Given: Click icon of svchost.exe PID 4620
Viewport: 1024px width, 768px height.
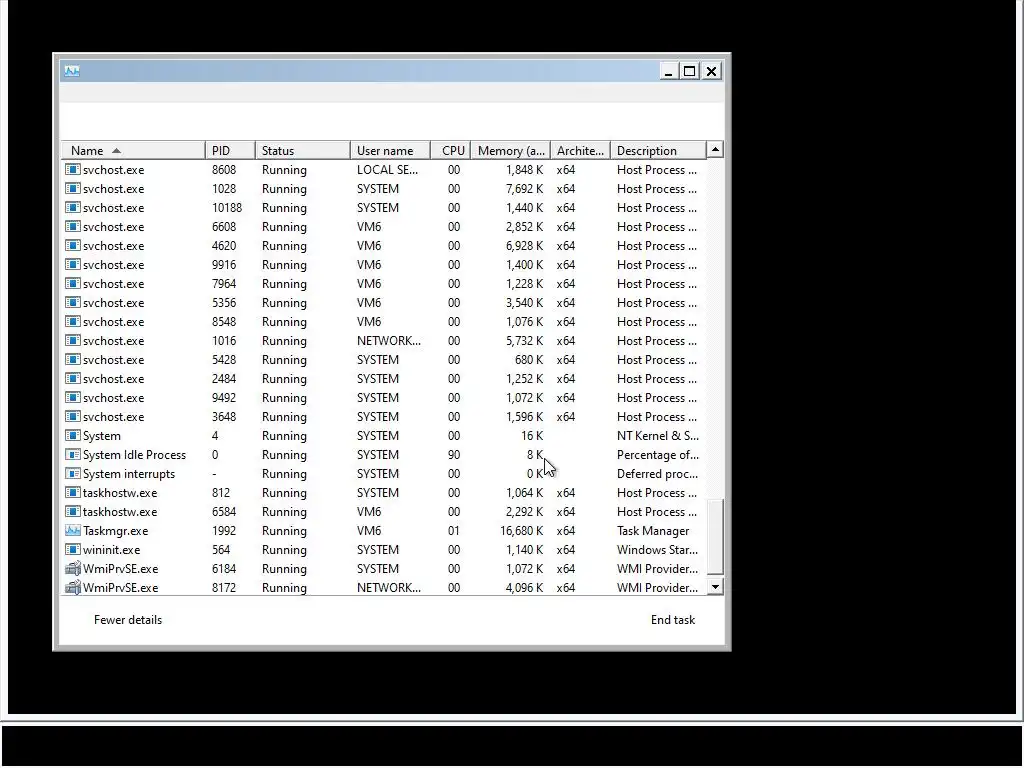Looking at the screenshot, I should point(72,246).
